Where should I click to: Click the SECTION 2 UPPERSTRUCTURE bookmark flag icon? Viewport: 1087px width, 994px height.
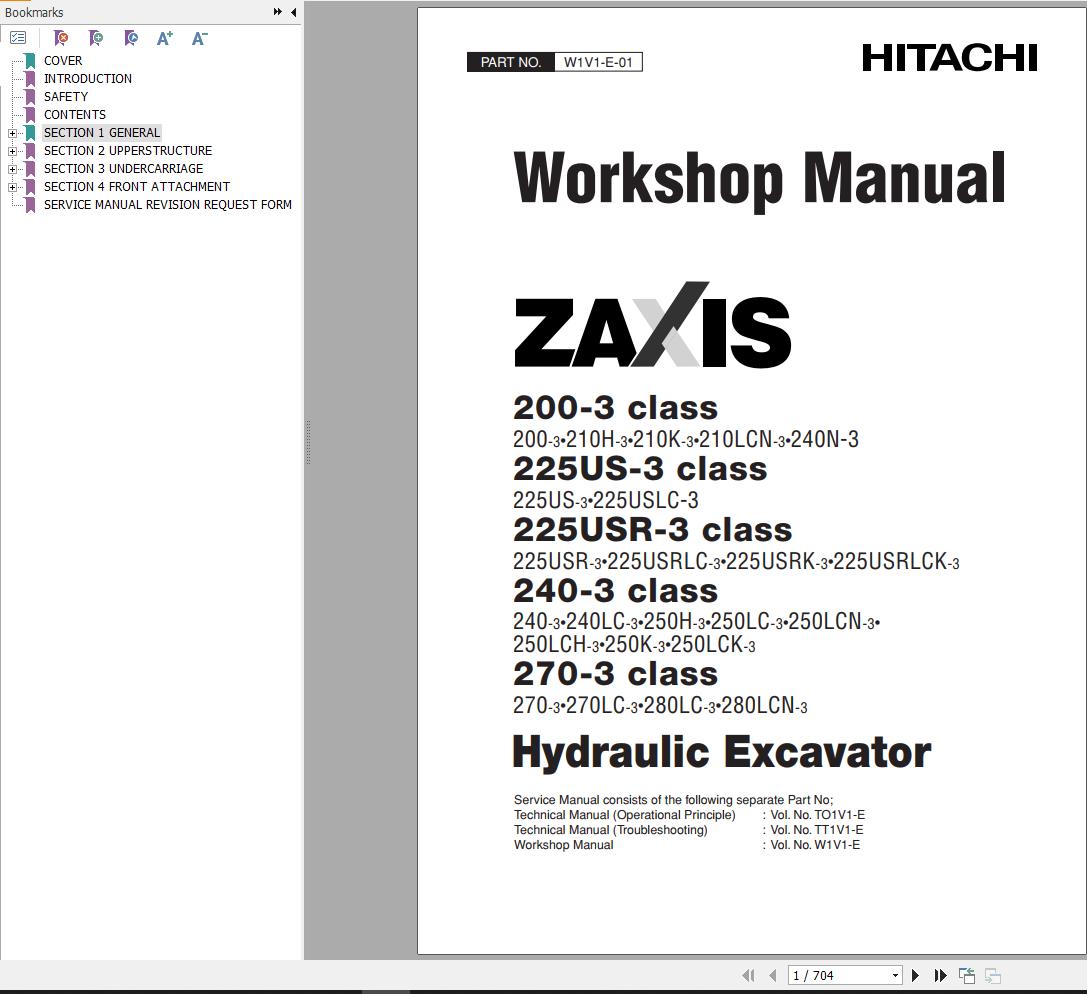[30, 151]
